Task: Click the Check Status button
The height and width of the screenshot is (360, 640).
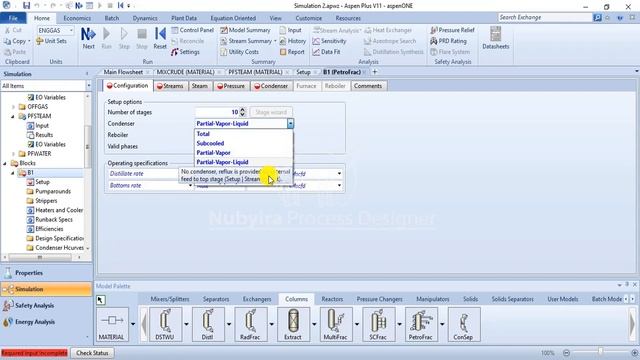Action: coord(92,353)
